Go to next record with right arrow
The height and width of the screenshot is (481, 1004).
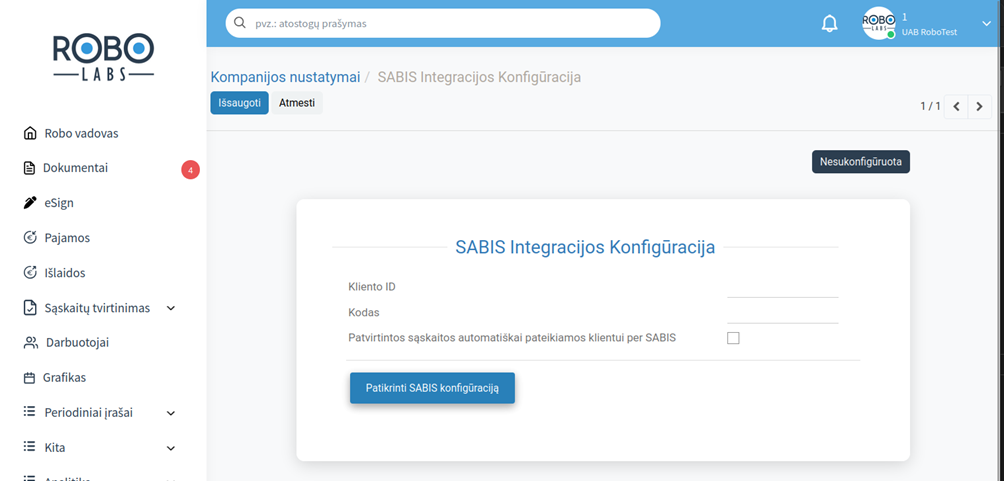[980, 106]
